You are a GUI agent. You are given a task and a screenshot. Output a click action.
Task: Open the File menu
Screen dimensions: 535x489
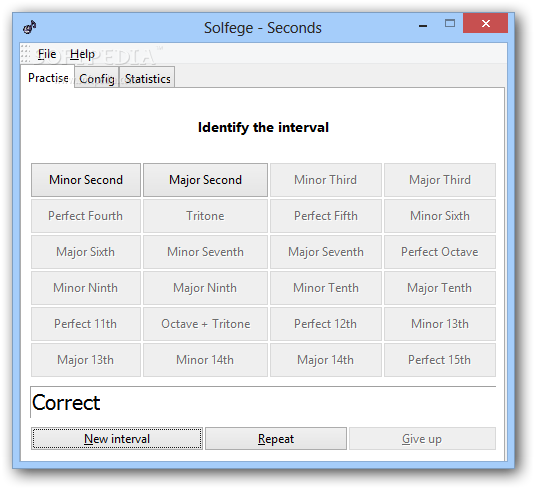tap(47, 54)
